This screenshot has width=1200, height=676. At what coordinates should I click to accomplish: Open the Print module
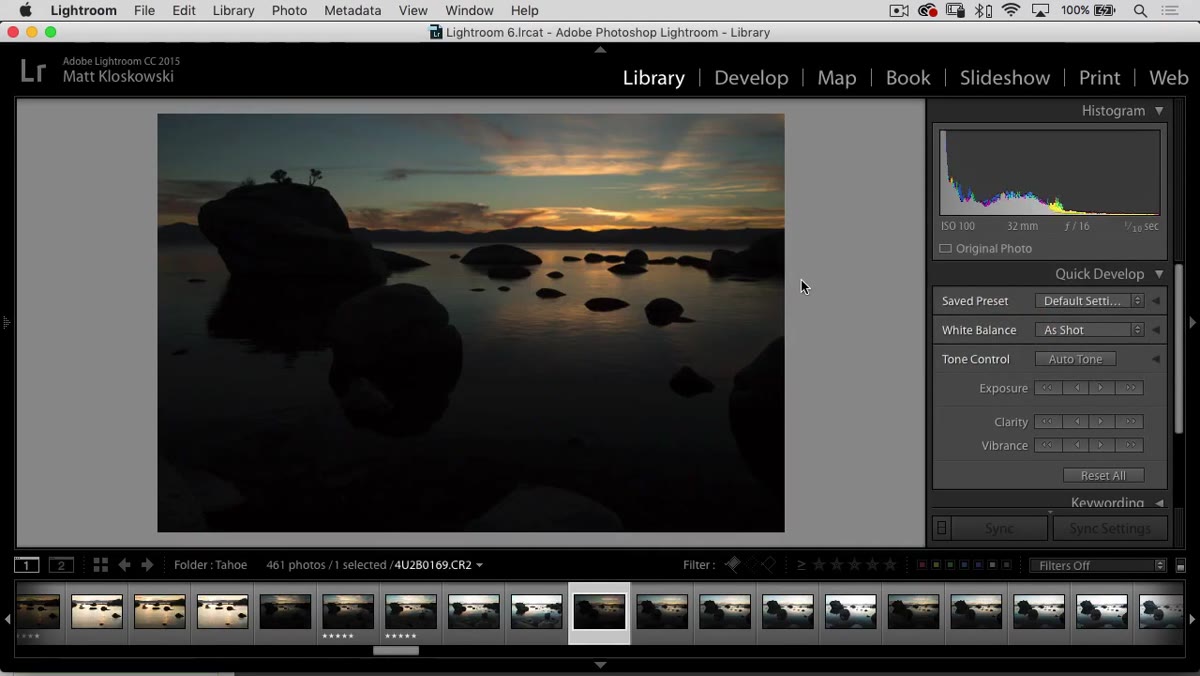coord(1099,78)
